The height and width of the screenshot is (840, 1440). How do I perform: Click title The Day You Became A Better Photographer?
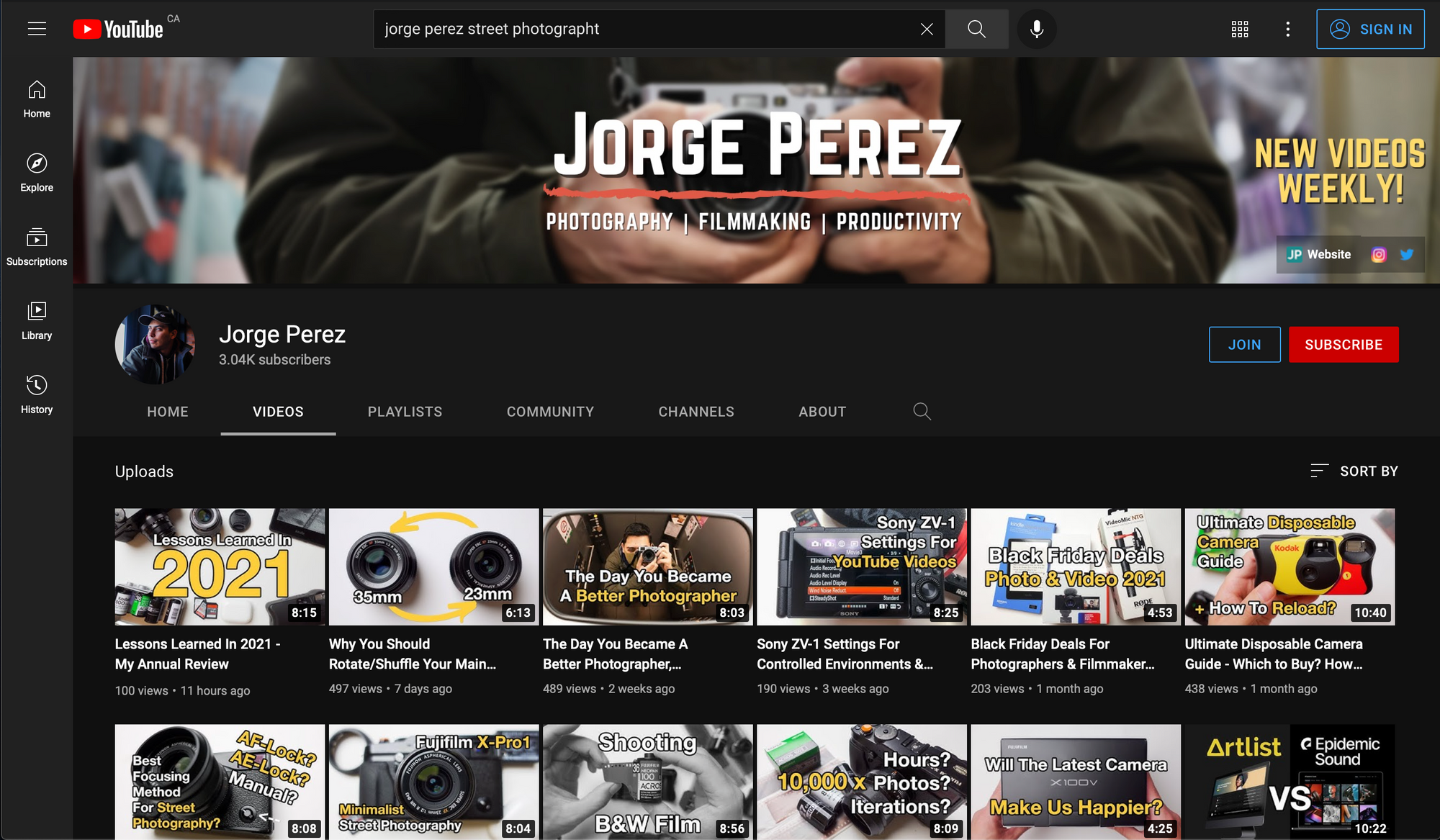tap(616, 654)
